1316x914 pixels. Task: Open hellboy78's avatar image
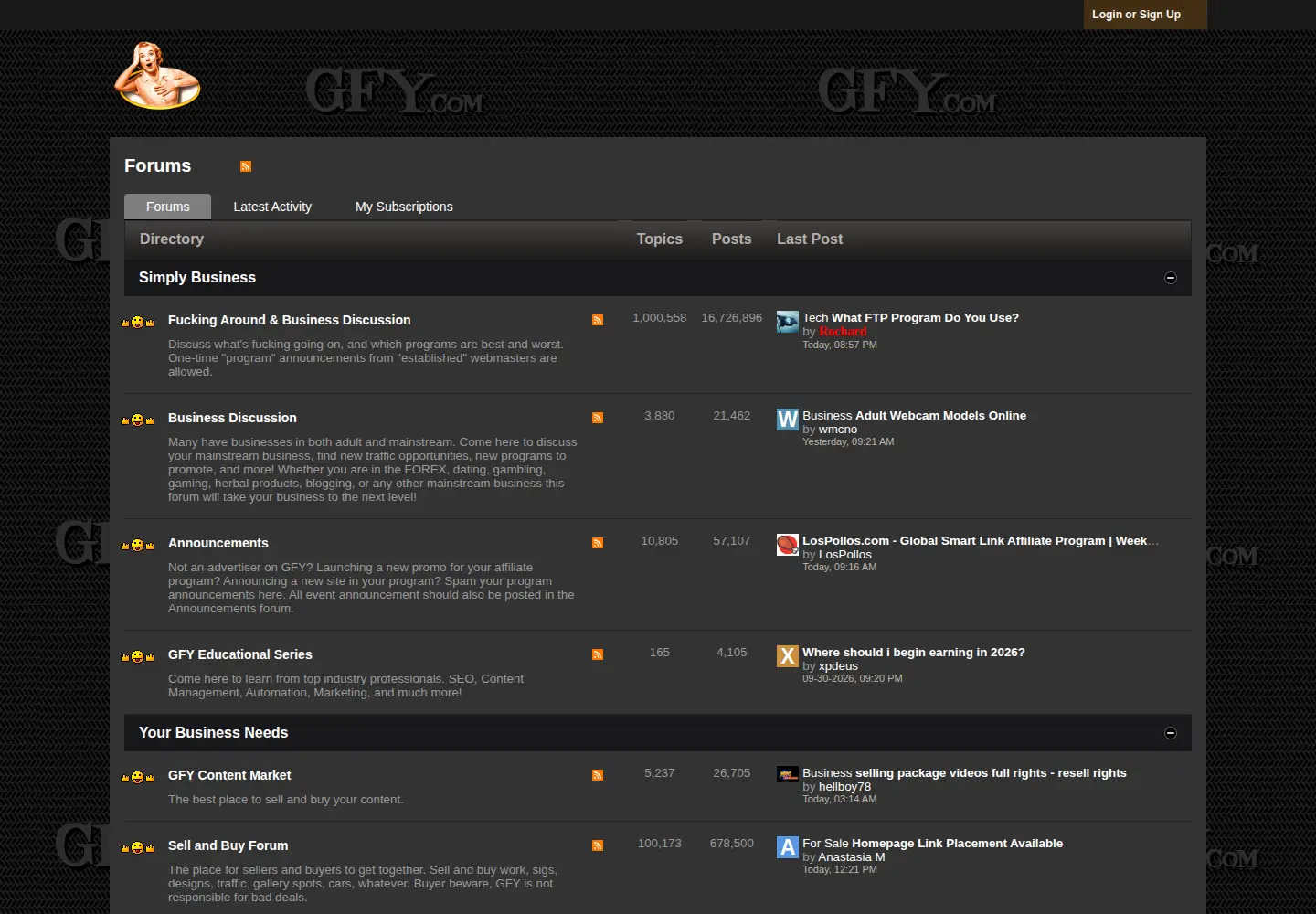[x=788, y=775]
